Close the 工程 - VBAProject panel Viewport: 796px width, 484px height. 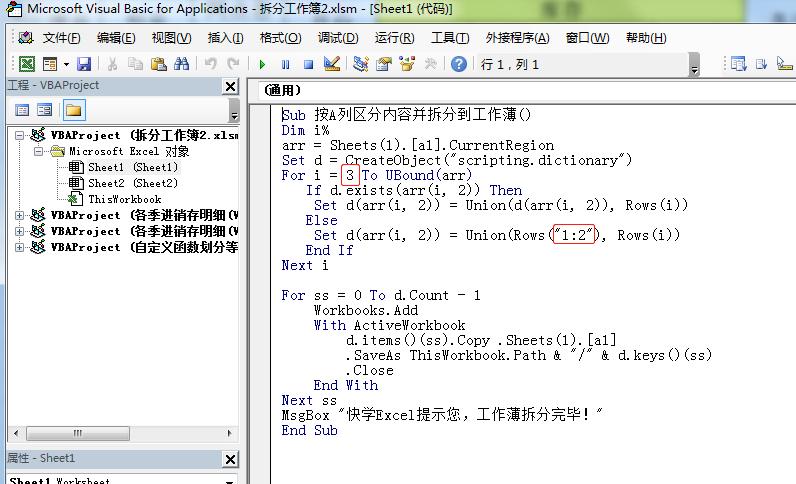pyautogui.click(x=231, y=86)
